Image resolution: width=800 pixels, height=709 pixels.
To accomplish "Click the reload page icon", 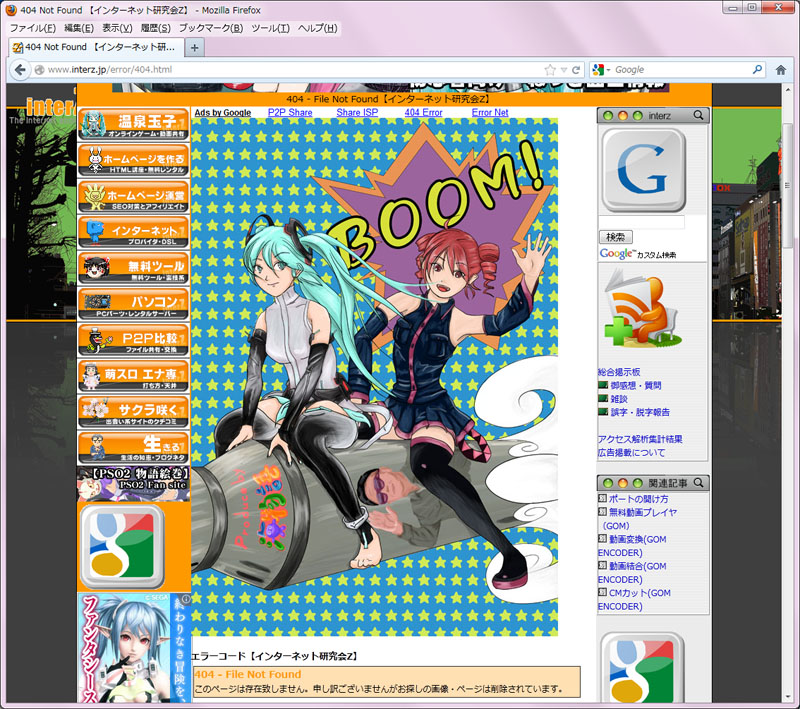I will point(576,70).
